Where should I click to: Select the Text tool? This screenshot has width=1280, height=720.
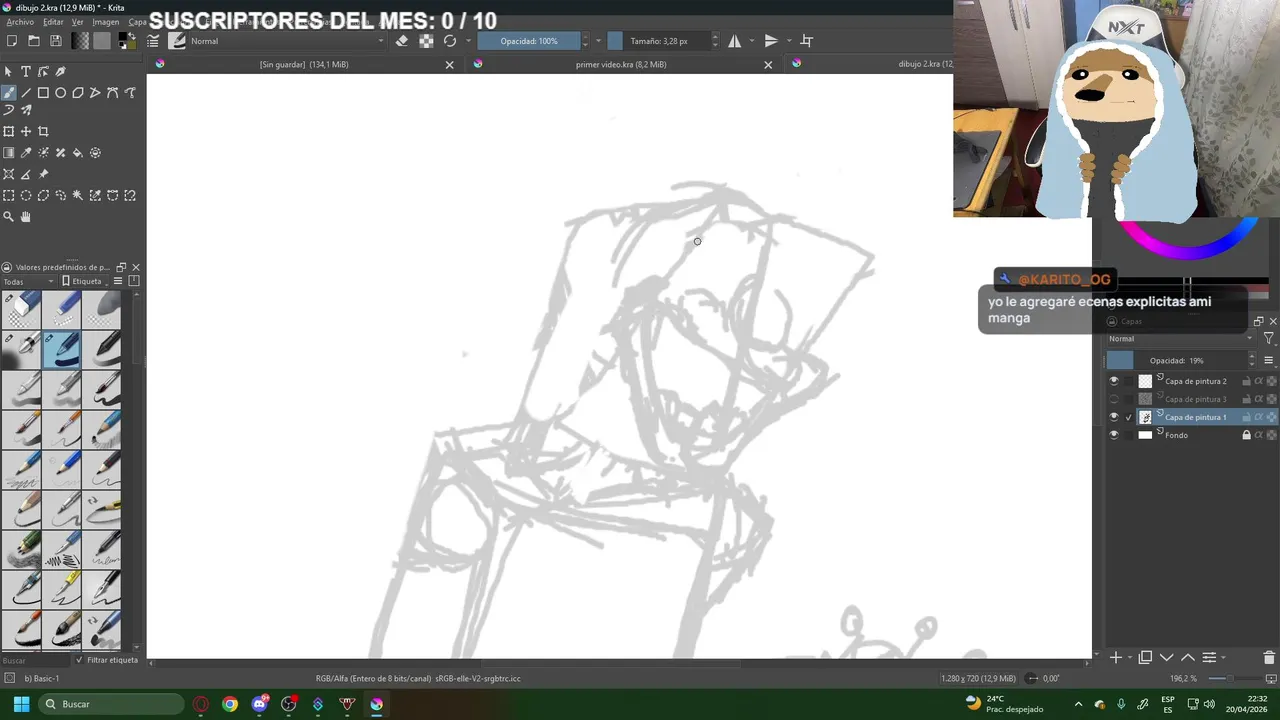pyautogui.click(x=26, y=72)
